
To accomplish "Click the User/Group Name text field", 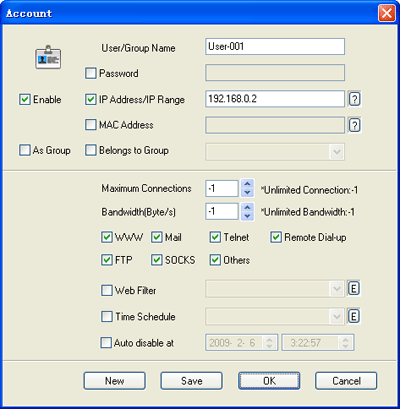I will pos(275,46).
